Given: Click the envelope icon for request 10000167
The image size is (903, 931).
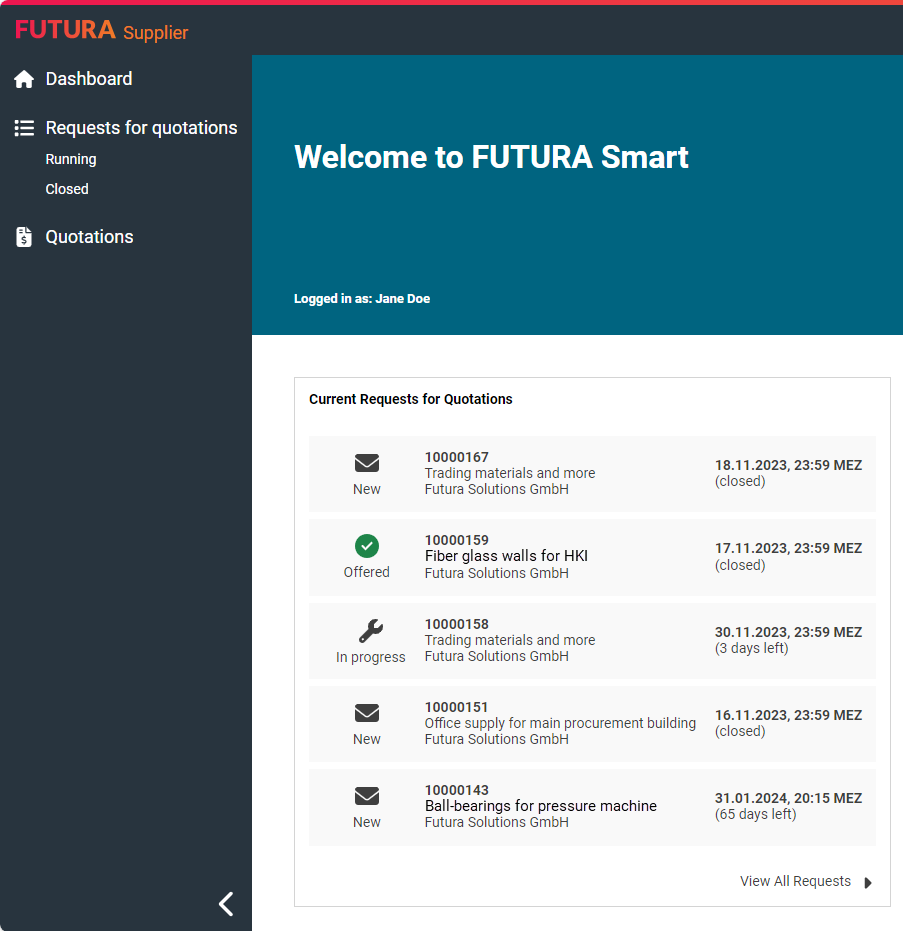Looking at the screenshot, I should click(x=367, y=463).
